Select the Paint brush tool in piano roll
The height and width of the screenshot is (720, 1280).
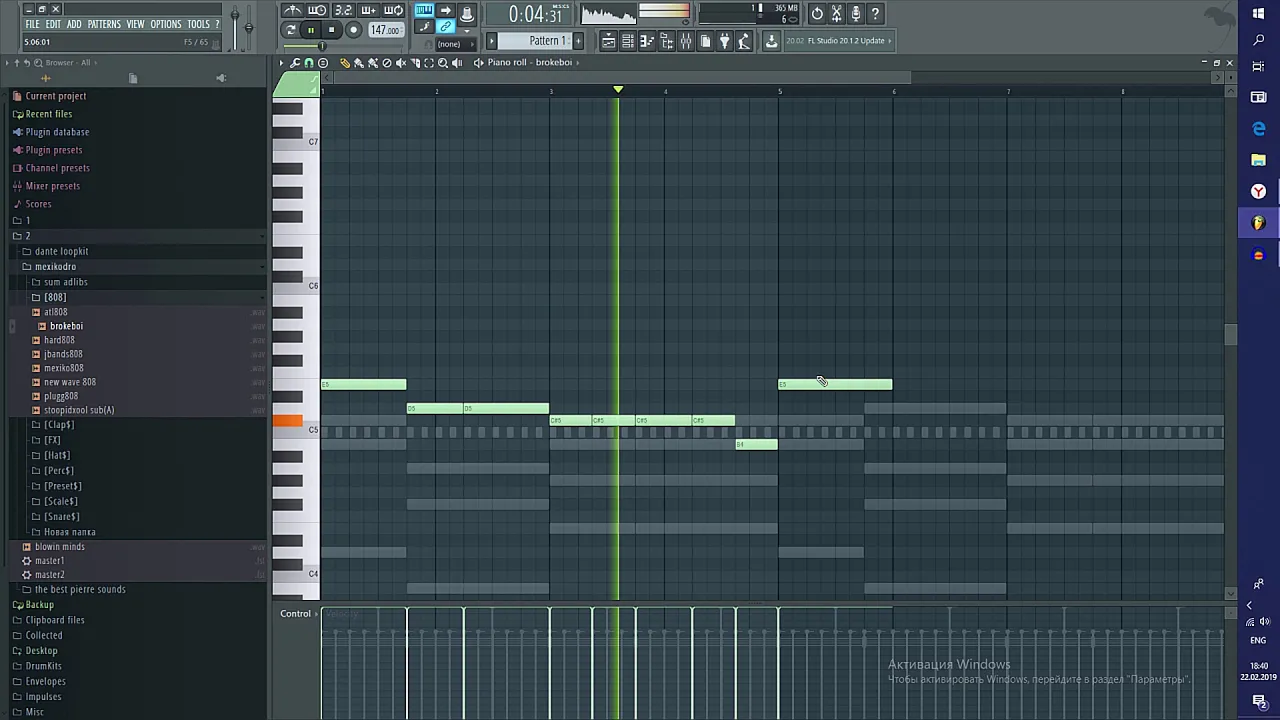359,62
